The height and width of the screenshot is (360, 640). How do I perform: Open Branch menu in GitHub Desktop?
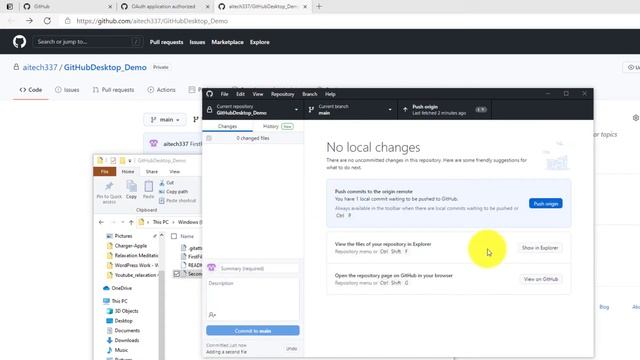coord(309,94)
